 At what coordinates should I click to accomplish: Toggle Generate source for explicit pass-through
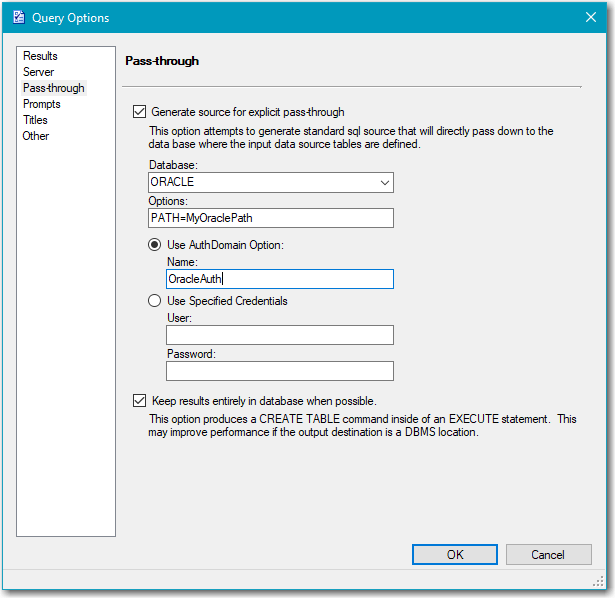pos(139,112)
